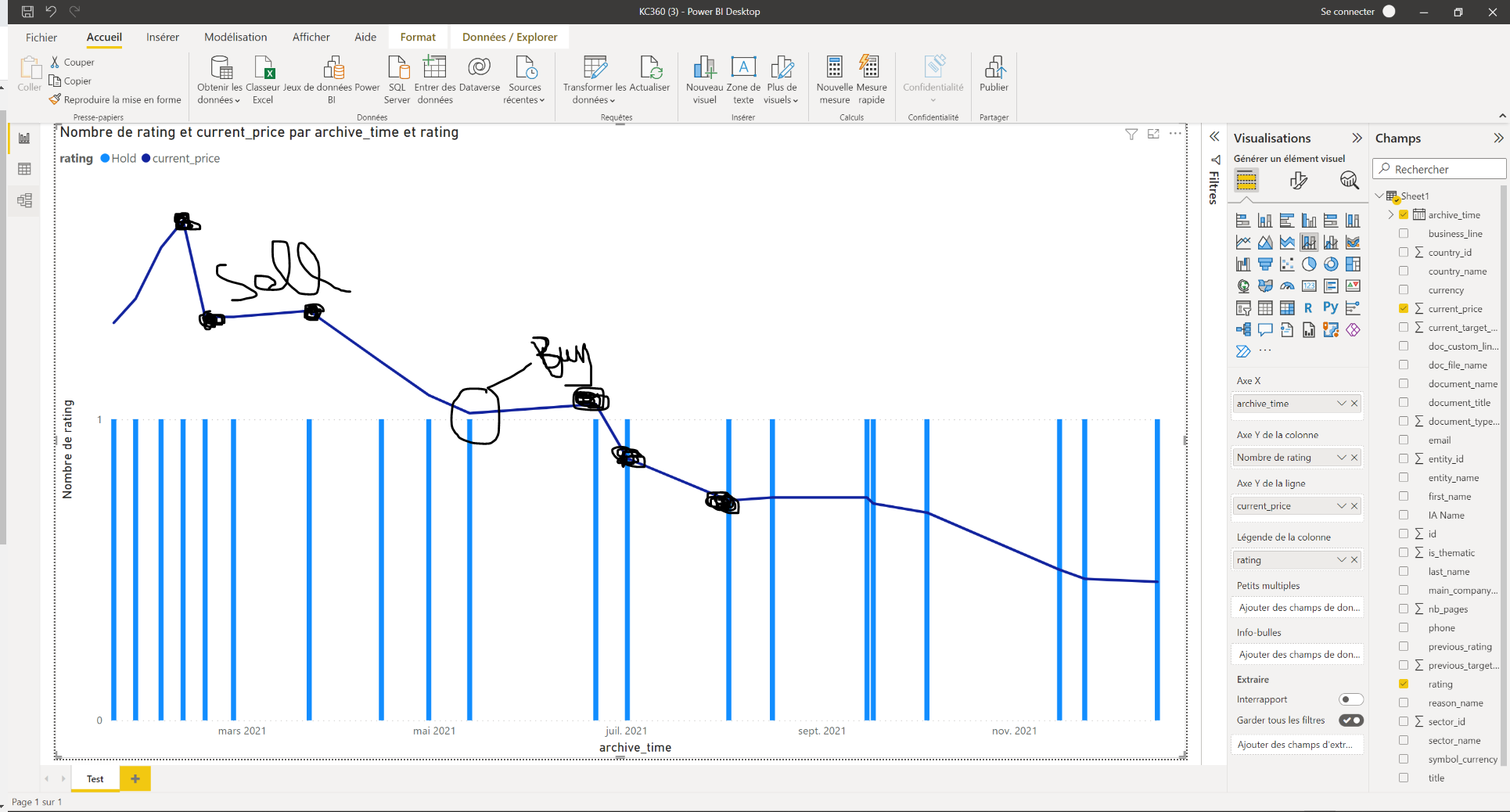Open the Nombre de rating field dropdown
The height and width of the screenshot is (812, 1510).
tap(1342, 458)
